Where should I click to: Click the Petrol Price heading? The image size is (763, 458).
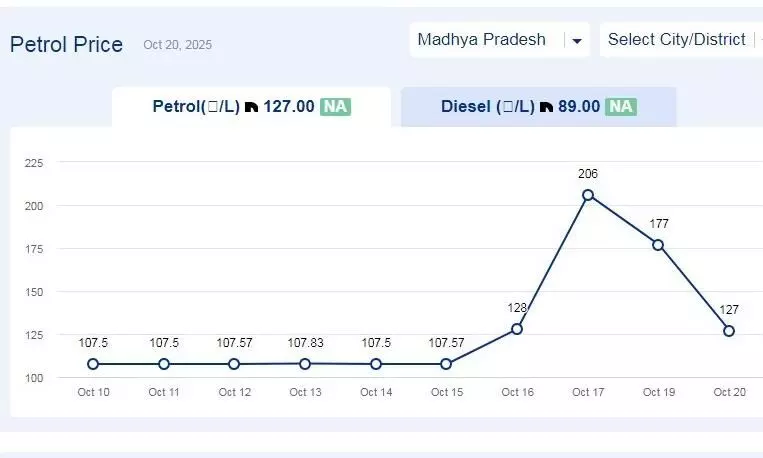(x=66, y=45)
